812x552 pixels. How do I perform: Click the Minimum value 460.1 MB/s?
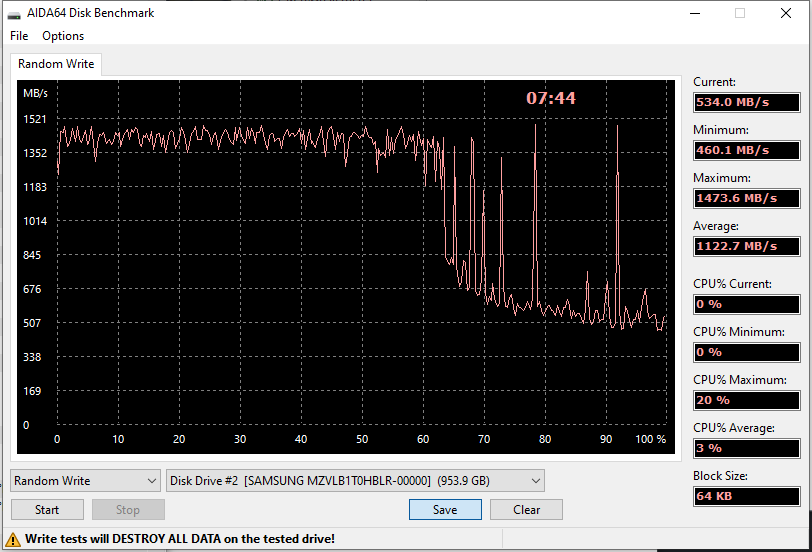(747, 150)
